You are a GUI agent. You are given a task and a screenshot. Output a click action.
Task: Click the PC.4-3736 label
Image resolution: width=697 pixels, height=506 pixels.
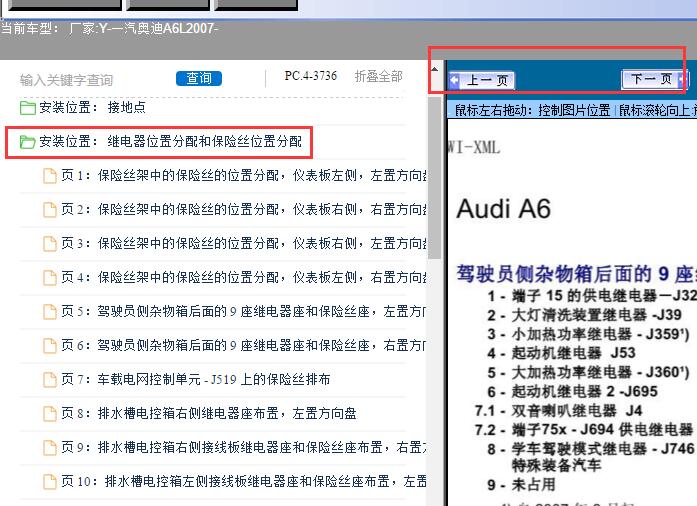pyautogui.click(x=311, y=76)
